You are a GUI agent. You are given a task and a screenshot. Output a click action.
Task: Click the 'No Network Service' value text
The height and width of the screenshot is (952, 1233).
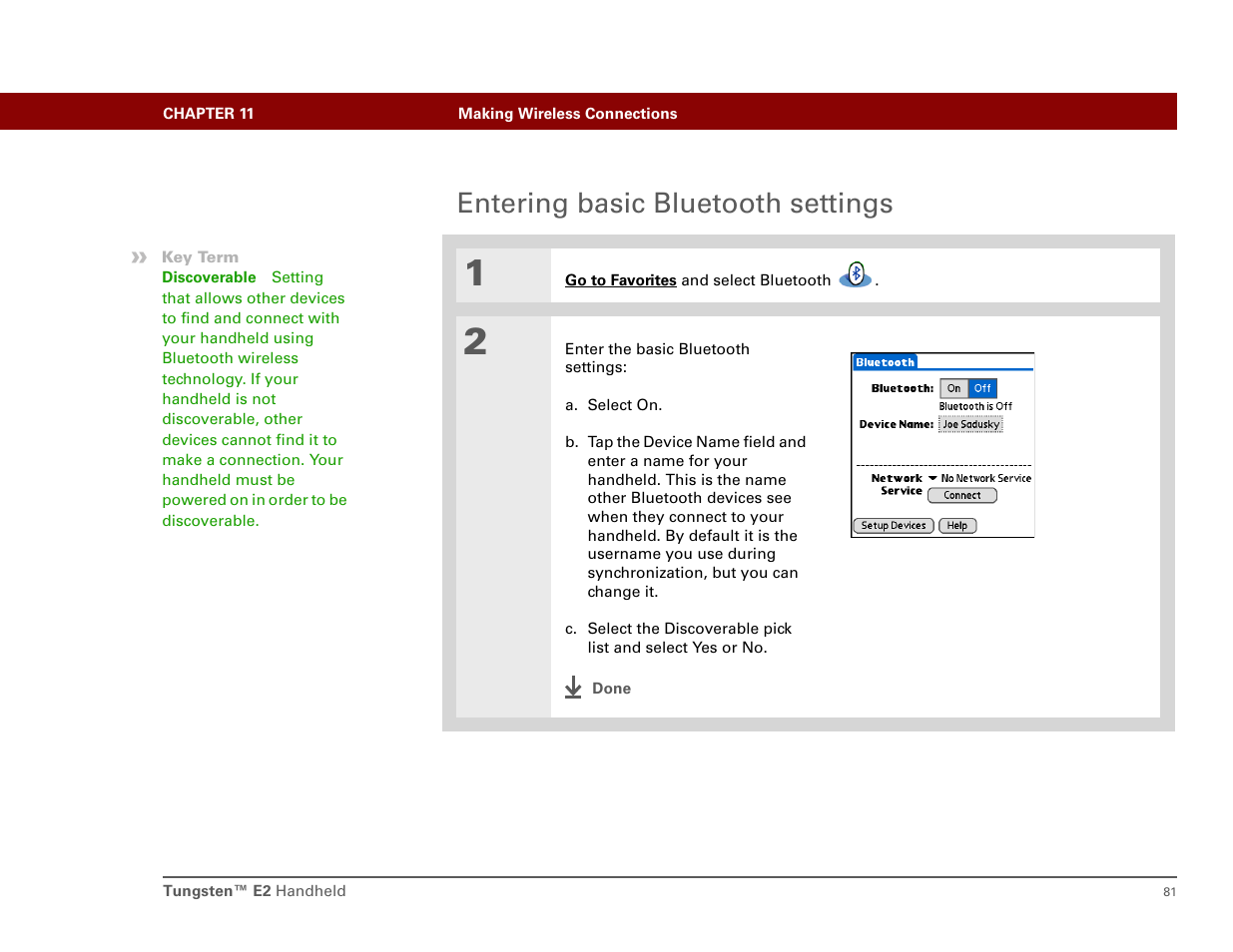(x=985, y=478)
